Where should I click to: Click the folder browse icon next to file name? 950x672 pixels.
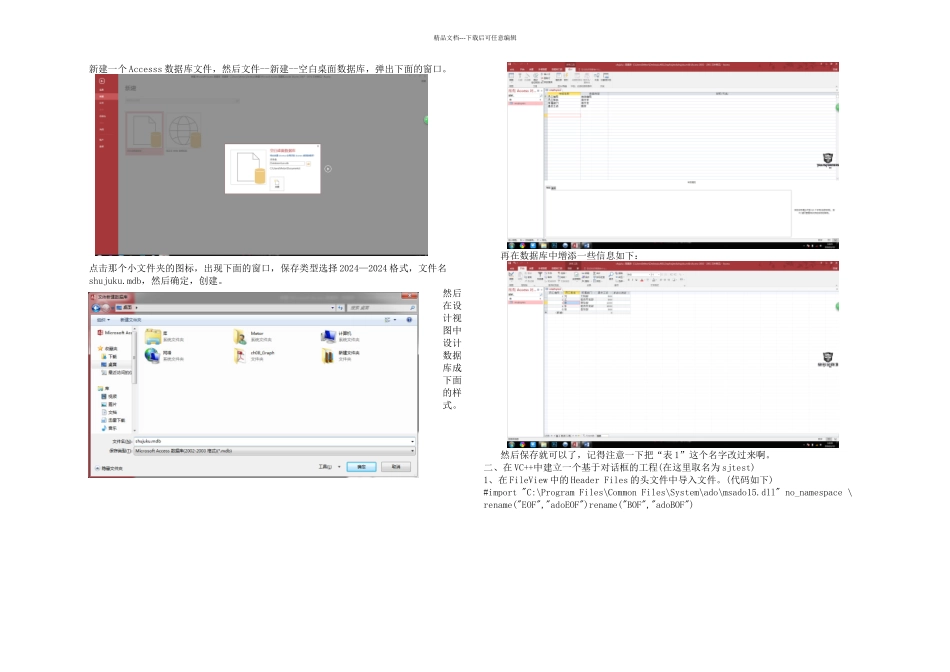point(308,164)
